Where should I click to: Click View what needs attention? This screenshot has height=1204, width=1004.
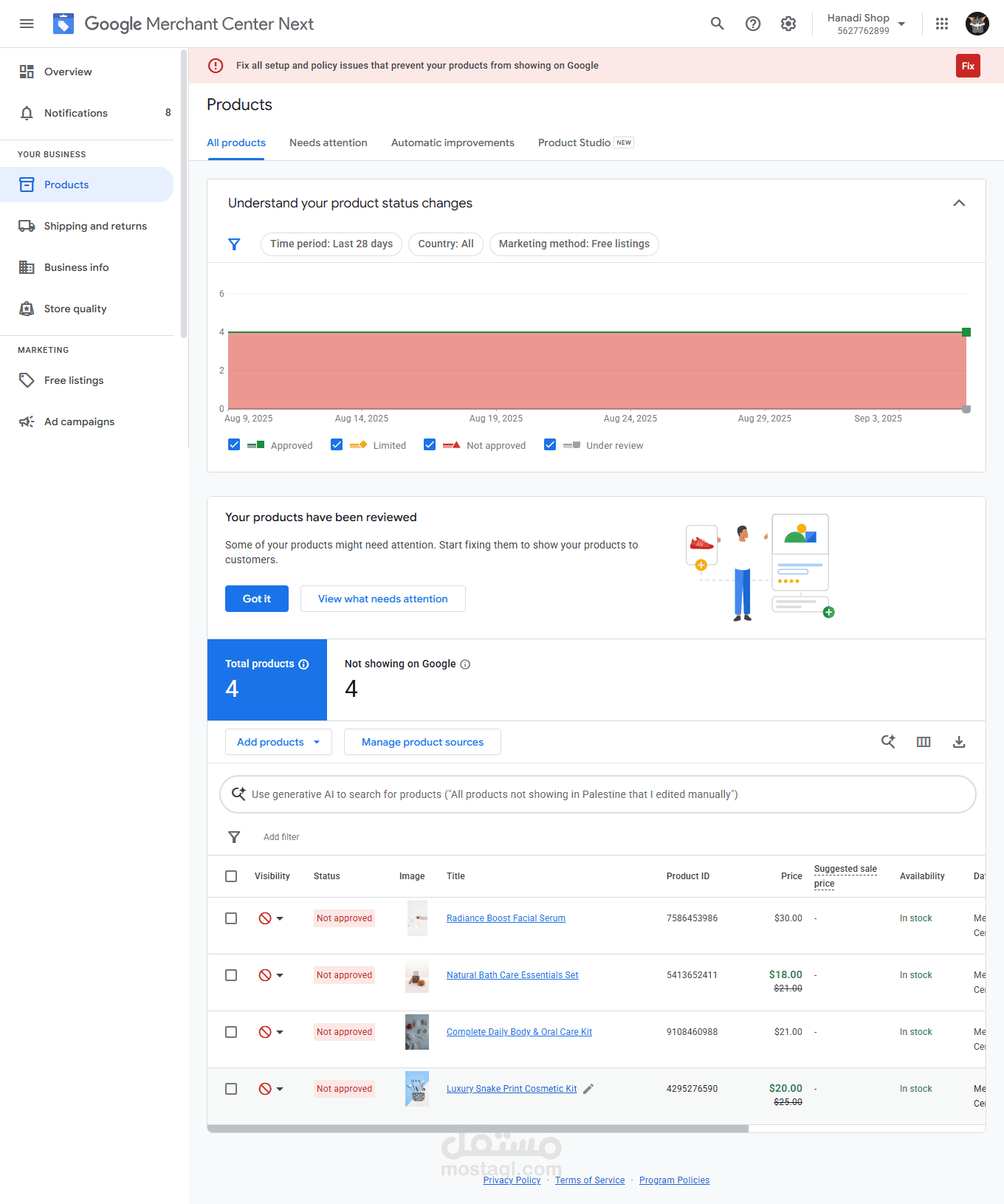(x=383, y=599)
